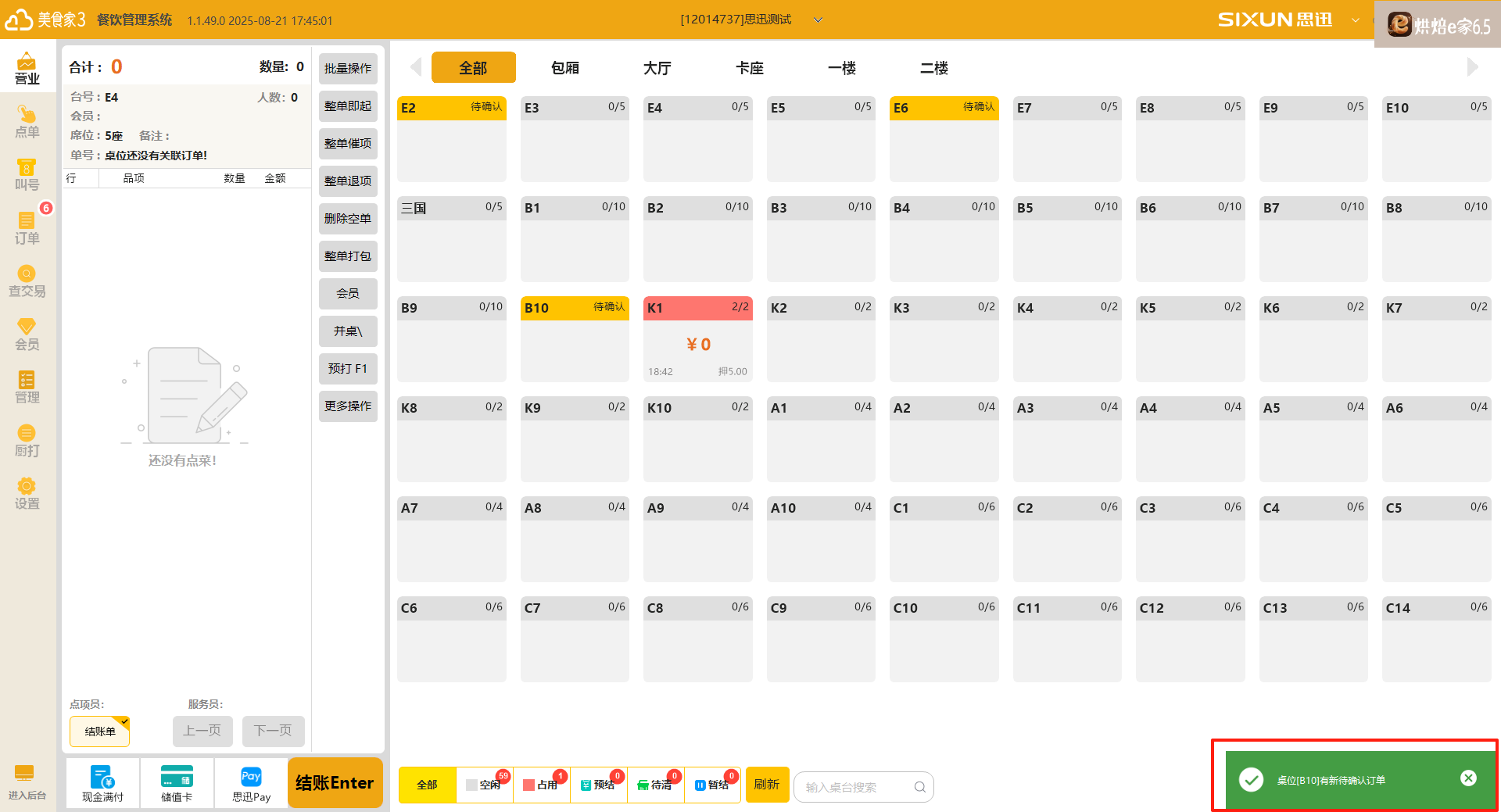Open the 营业 business sidebar icon
This screenshot has width=1501, height=812.
coord(27,68)
